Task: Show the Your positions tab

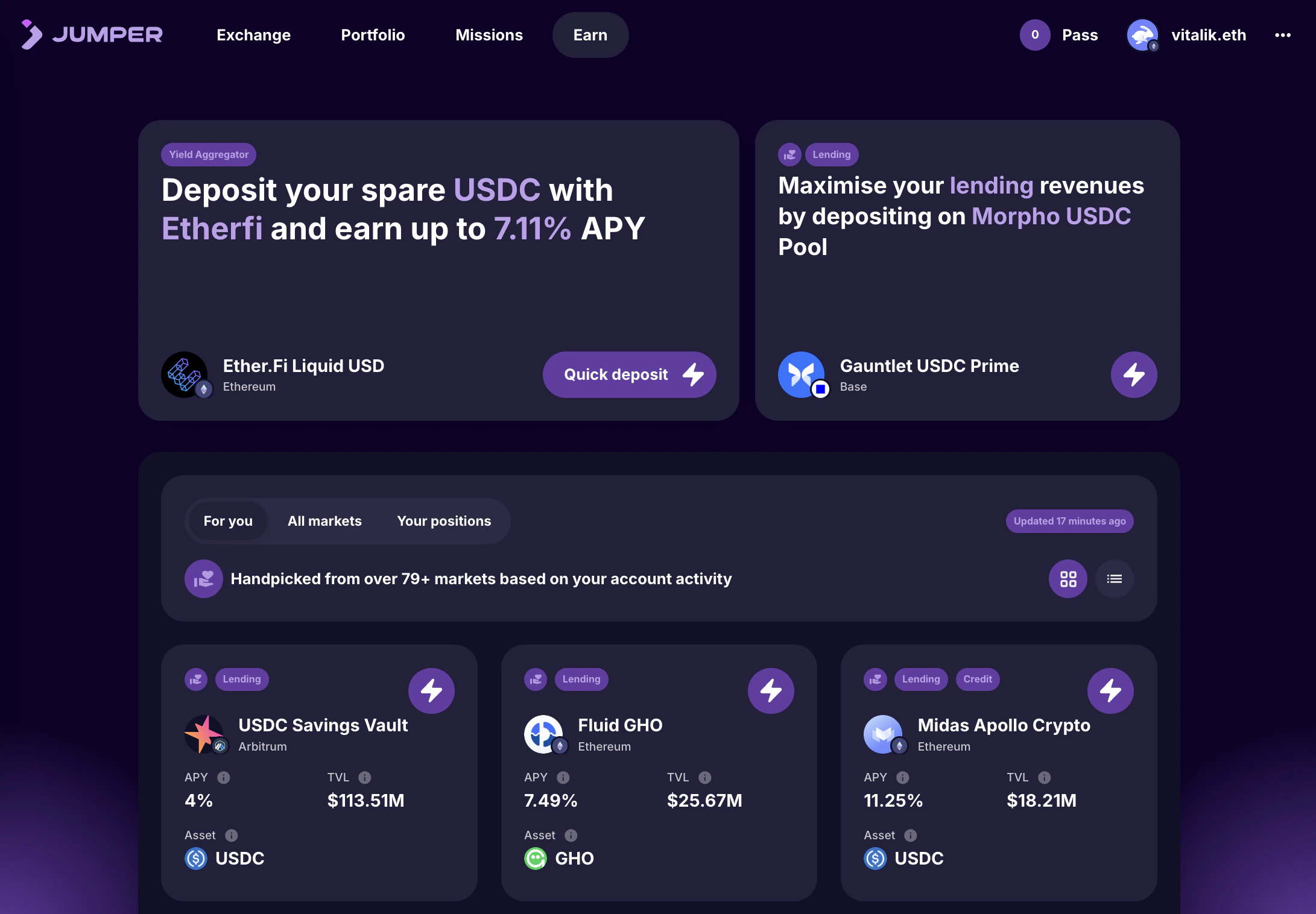Action: click(x=444, y=521)
